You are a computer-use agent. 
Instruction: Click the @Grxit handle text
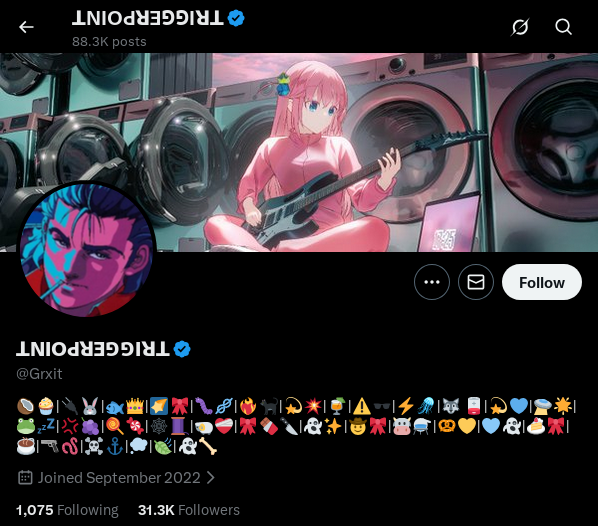(39, 374)
